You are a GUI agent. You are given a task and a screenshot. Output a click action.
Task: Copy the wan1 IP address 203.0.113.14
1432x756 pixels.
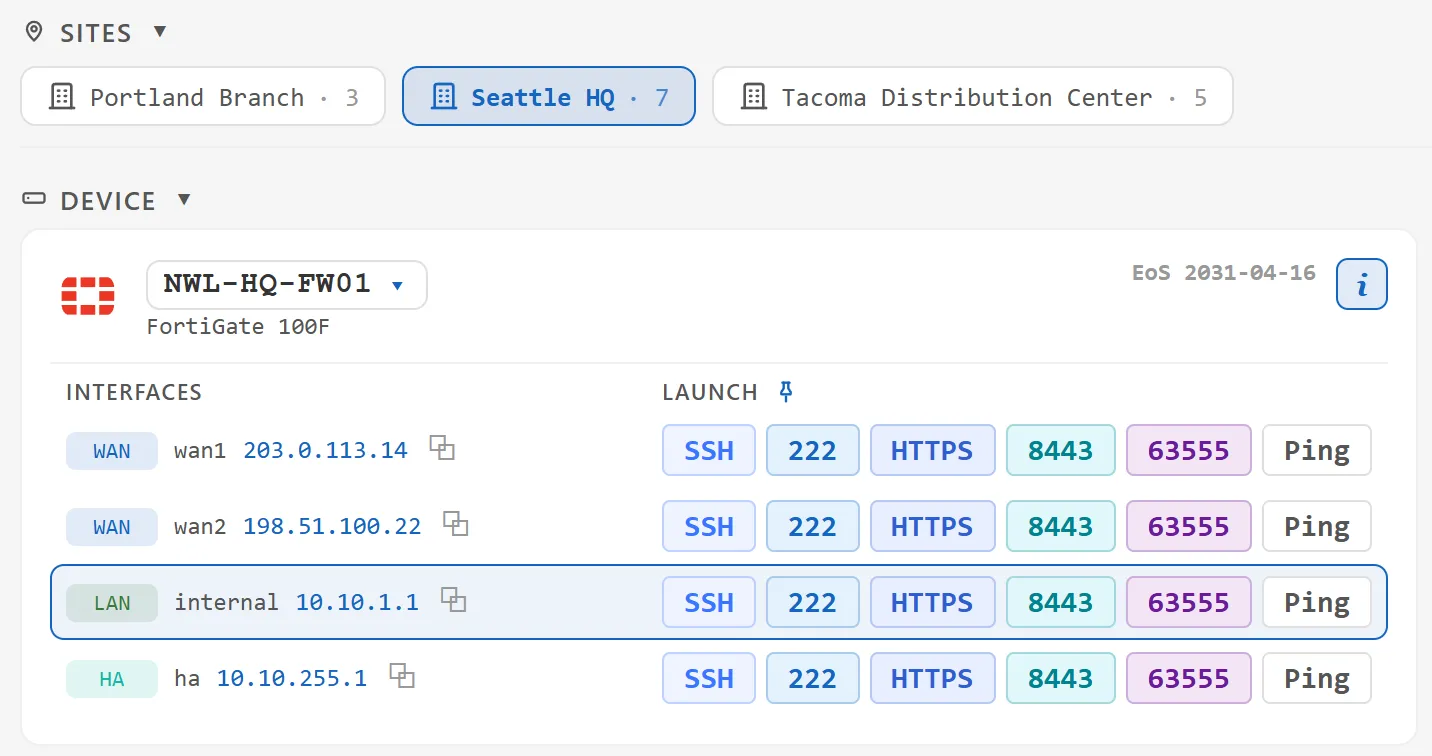pyautogui.click(x=442, y=448)
